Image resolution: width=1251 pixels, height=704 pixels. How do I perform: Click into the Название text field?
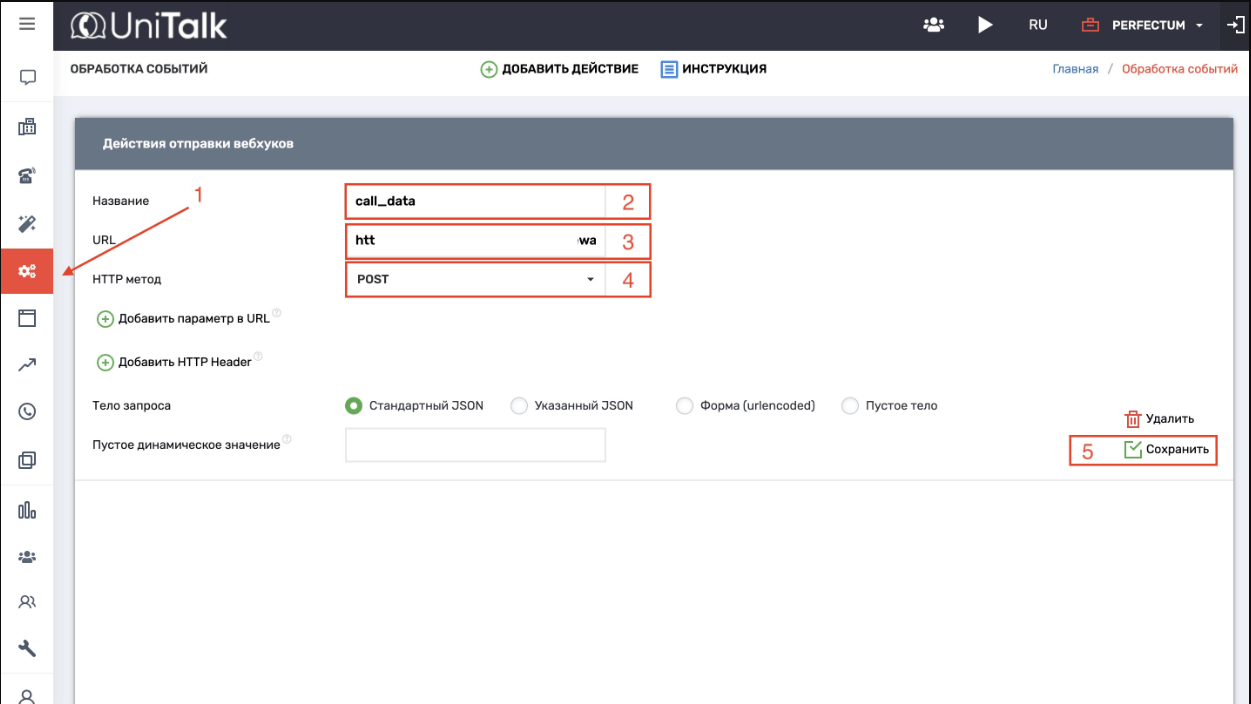[475, 201]
